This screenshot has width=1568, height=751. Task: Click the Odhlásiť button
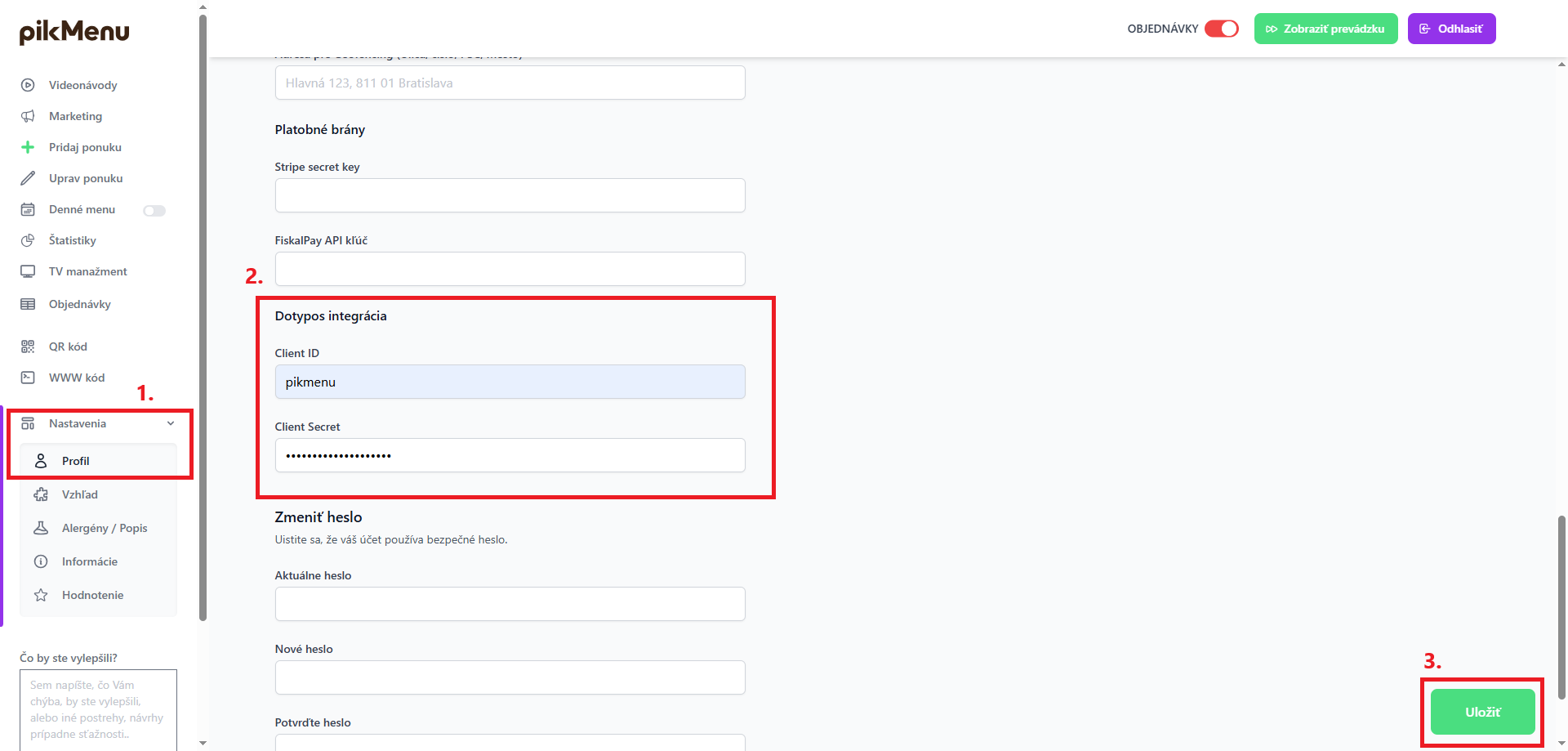(1451, 29)
